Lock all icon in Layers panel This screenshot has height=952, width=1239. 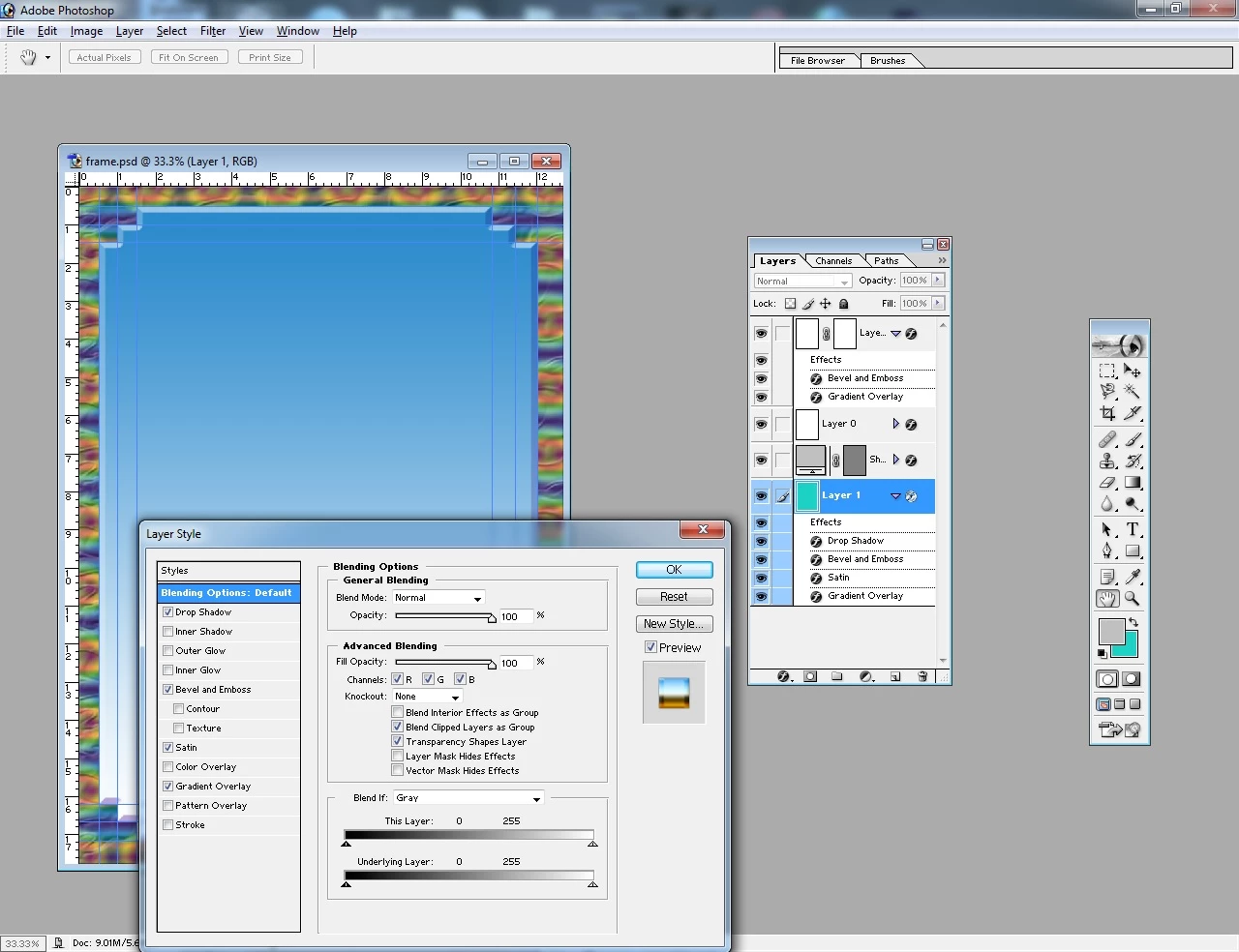pyautogui.click(x=843, y=303)
